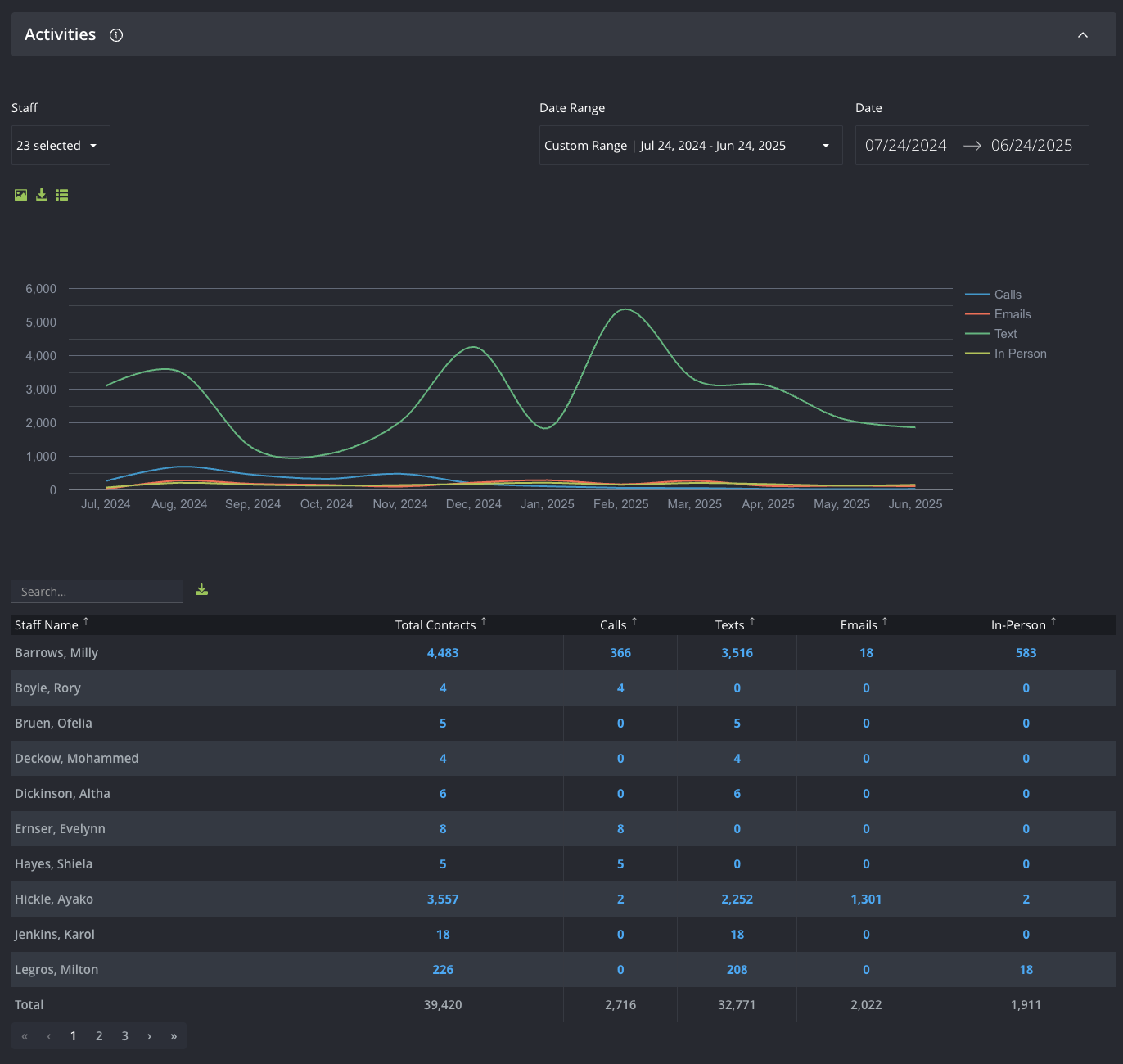The image size is (1123, 1064).
Task: Click the staff Search field
Action: point(97,592)
